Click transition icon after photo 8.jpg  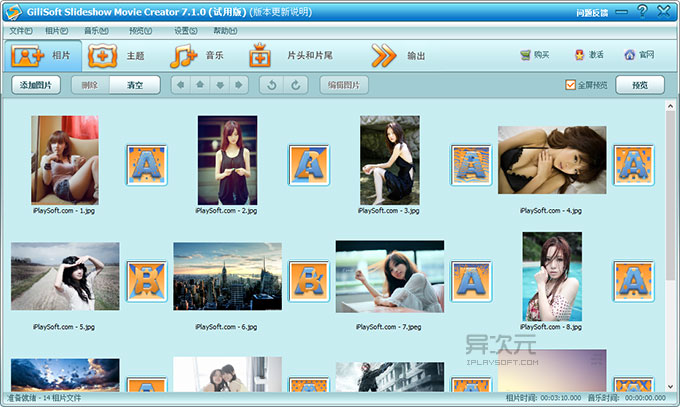(634, 281)
